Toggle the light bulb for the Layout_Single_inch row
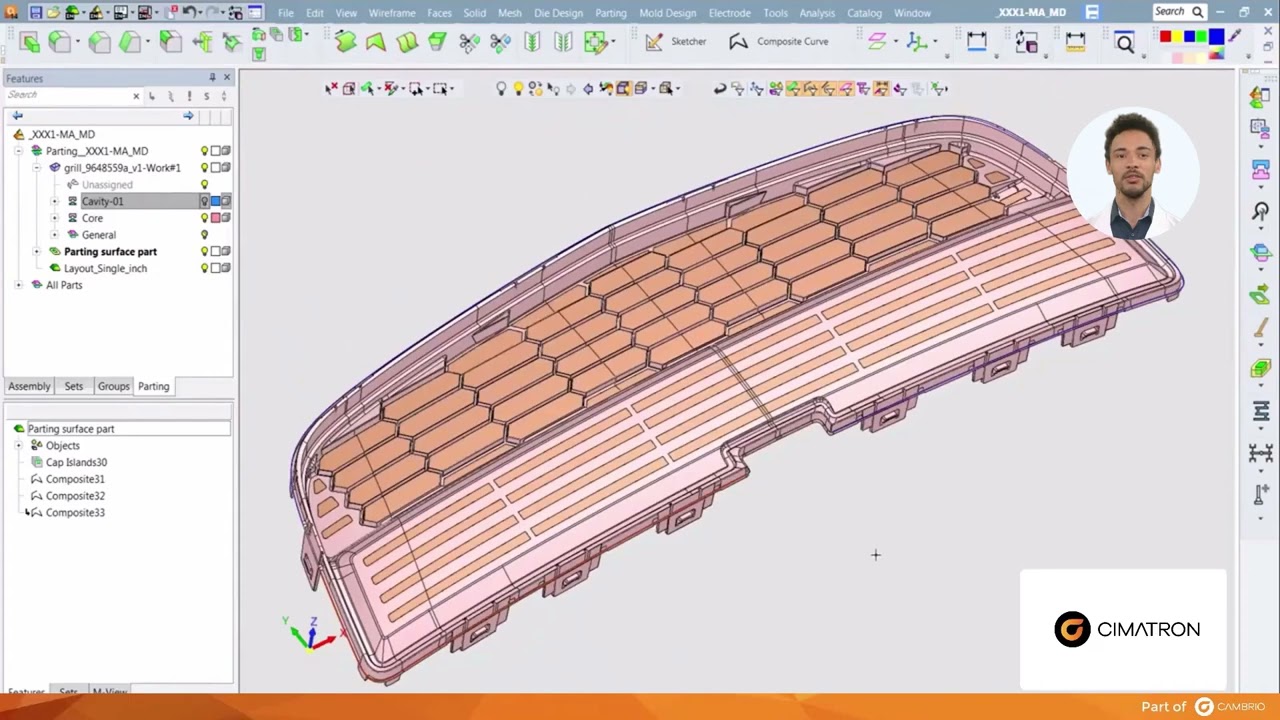 pyautogui.click(x=204, y=268)
